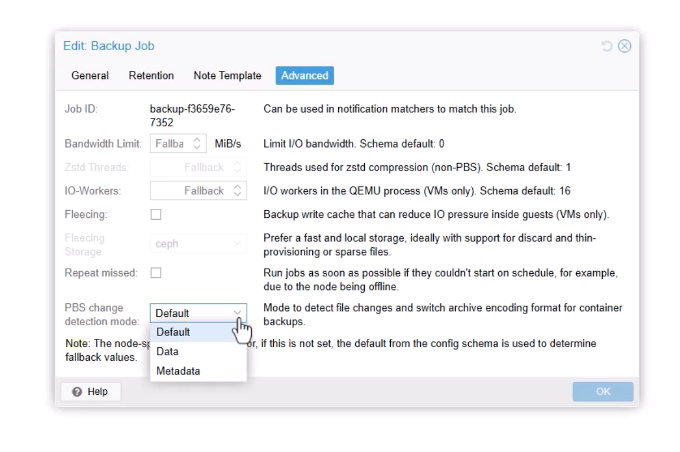Screen dimensions: 680x452
Task: Click the Help question mark button
Action: coord(91,391)
